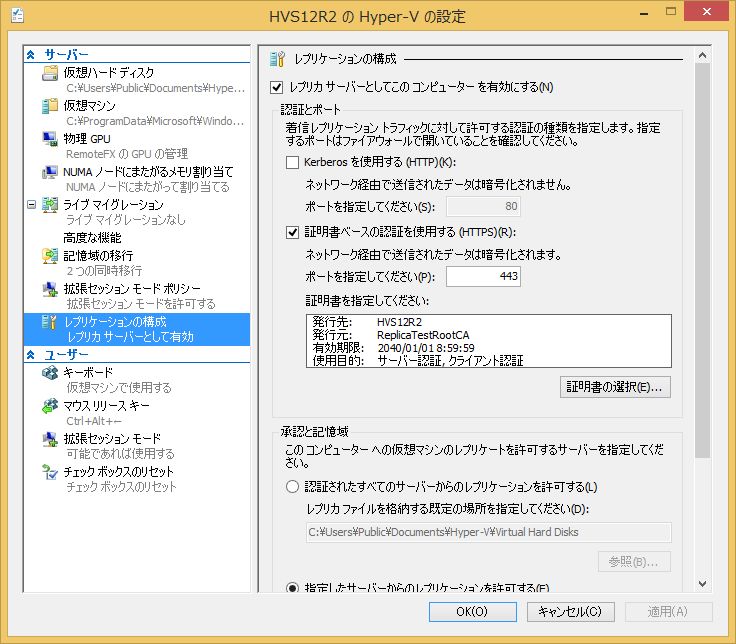Click the scrollbar down arrow

click(702, 584)
